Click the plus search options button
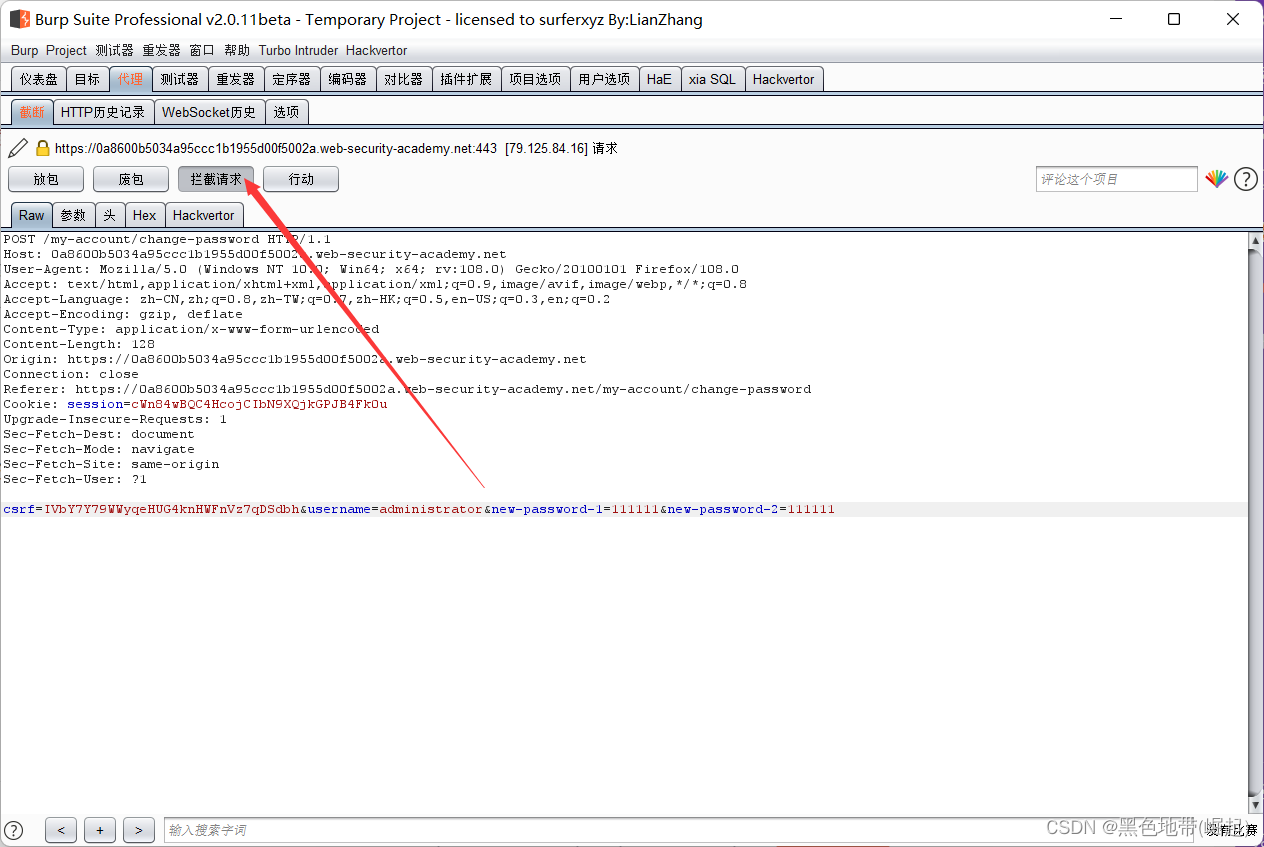 tap(100, 830)
